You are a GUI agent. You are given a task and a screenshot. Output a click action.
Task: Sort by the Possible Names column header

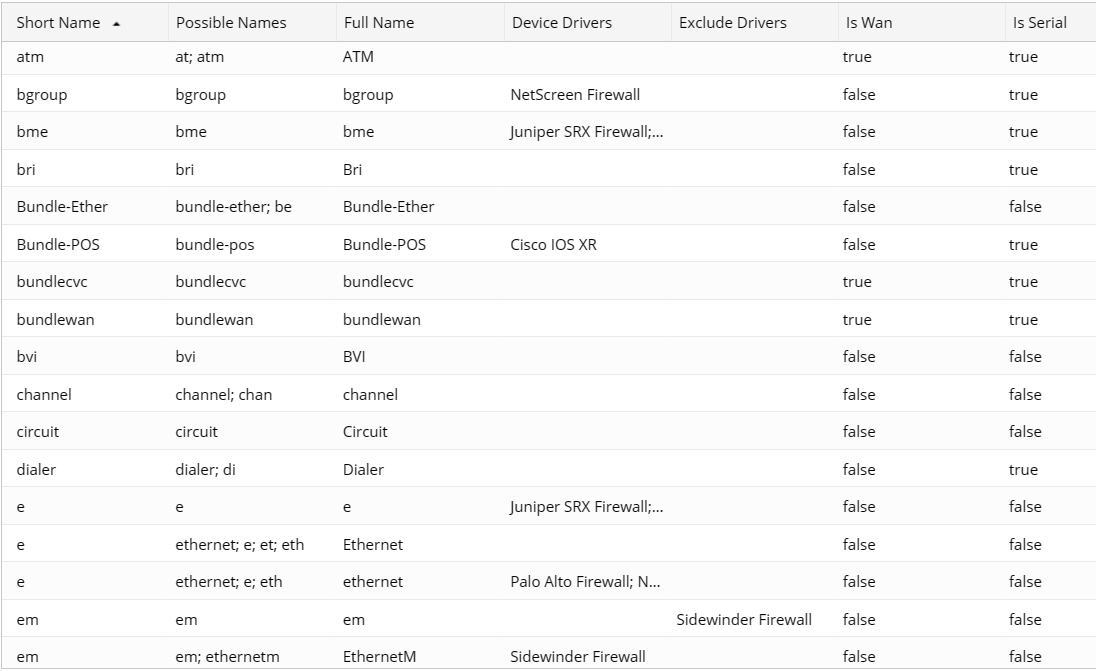[x=231, y=23]
